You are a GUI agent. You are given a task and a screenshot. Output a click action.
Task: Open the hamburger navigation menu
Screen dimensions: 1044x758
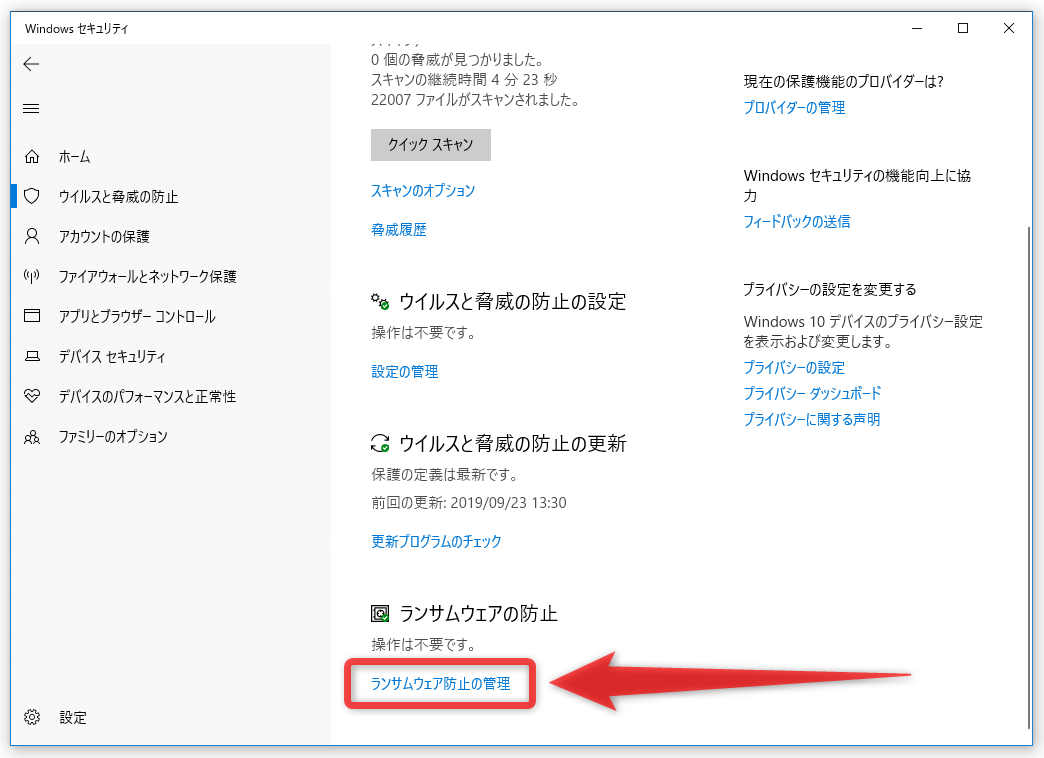click(x=31, y=109)
